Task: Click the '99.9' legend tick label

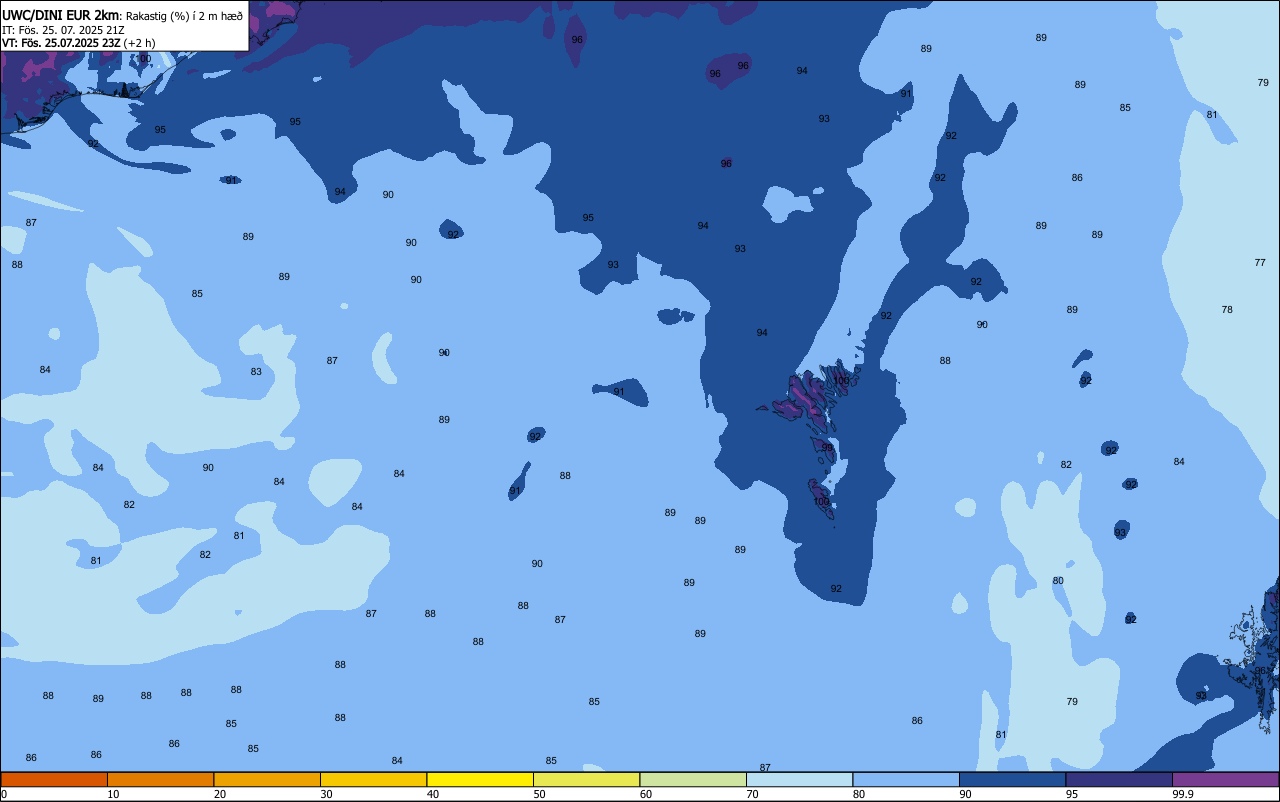Action: pos(1183,794)
